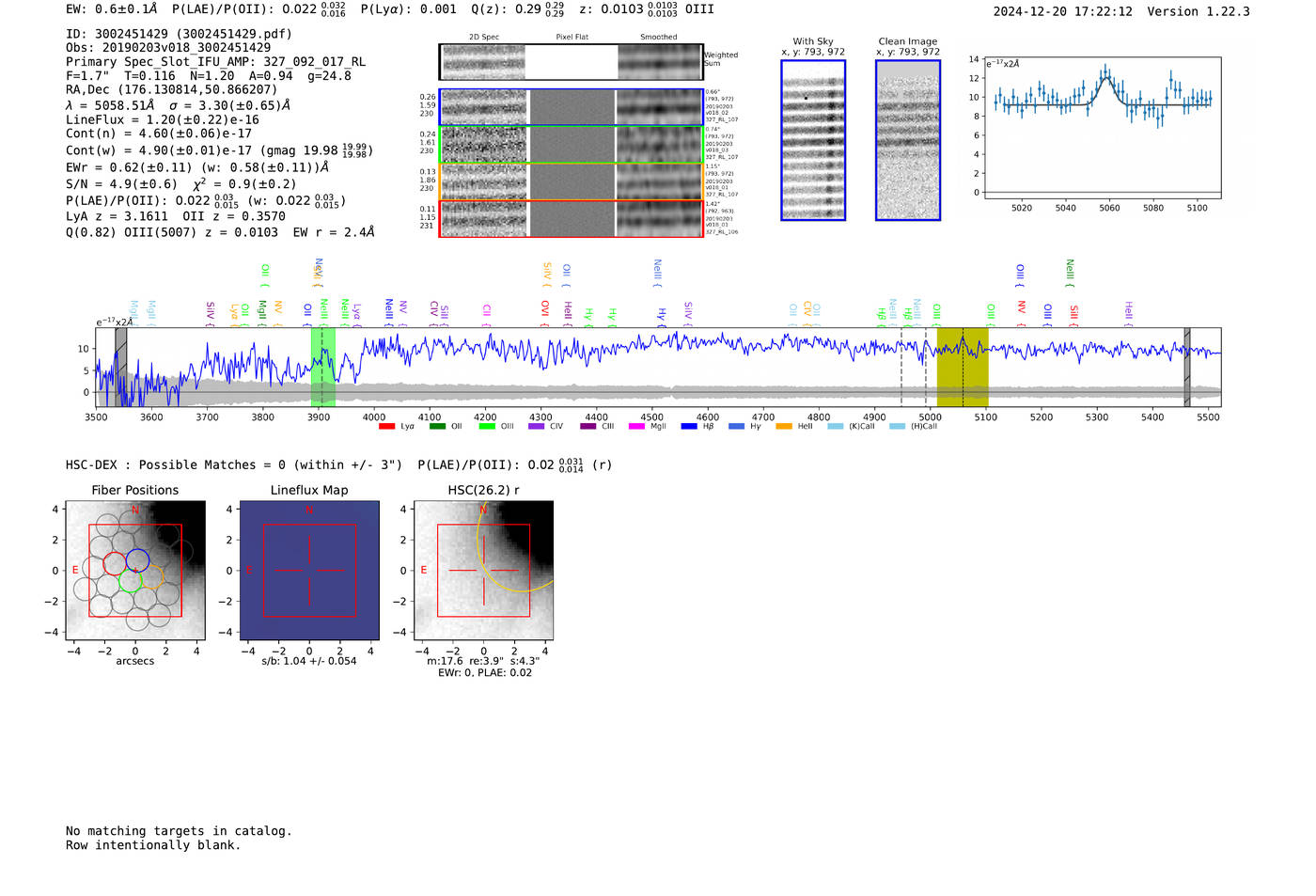This screenshot has height=896, width=1316.
Task: Select the red-bordered fiber spectrum row
Action: (x=572, y=218)
